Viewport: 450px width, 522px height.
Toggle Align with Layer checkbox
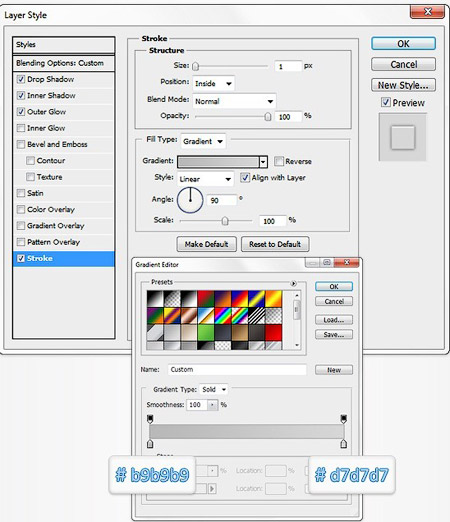coord(245,178)
